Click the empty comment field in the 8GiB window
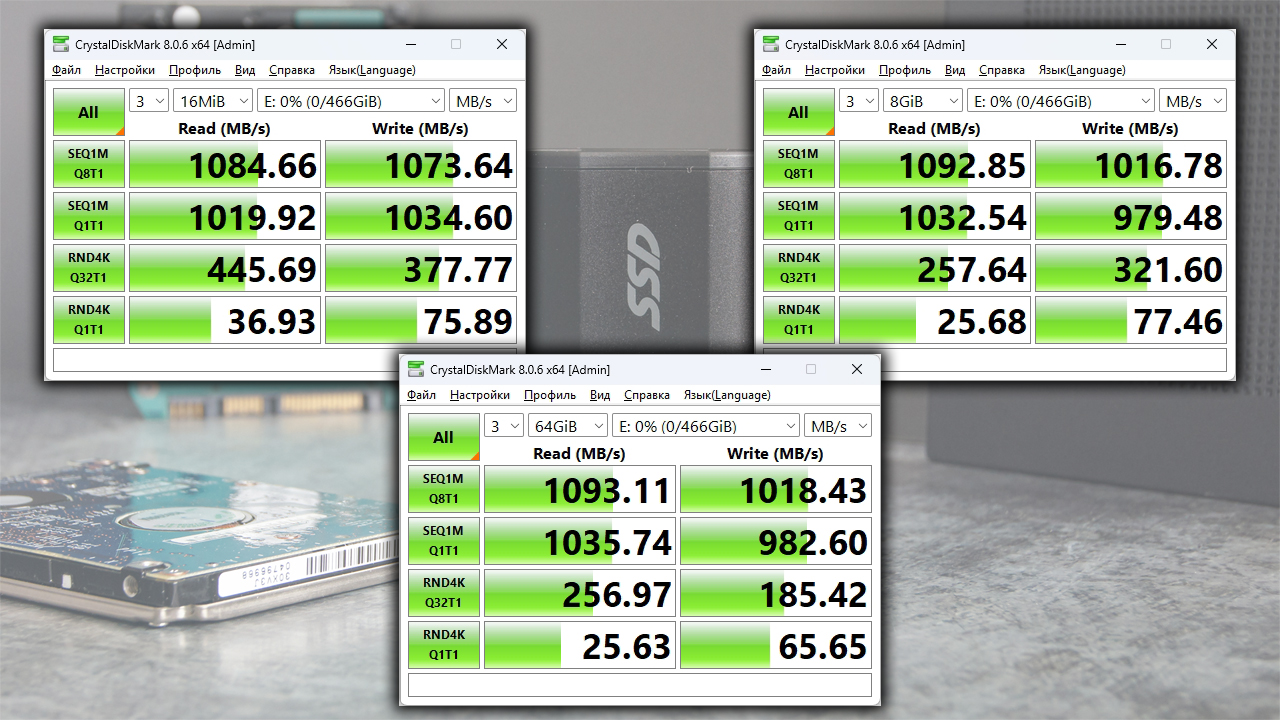Viewport: 1280px width, 720px height. pyautogui.click(x=995, y=360)
